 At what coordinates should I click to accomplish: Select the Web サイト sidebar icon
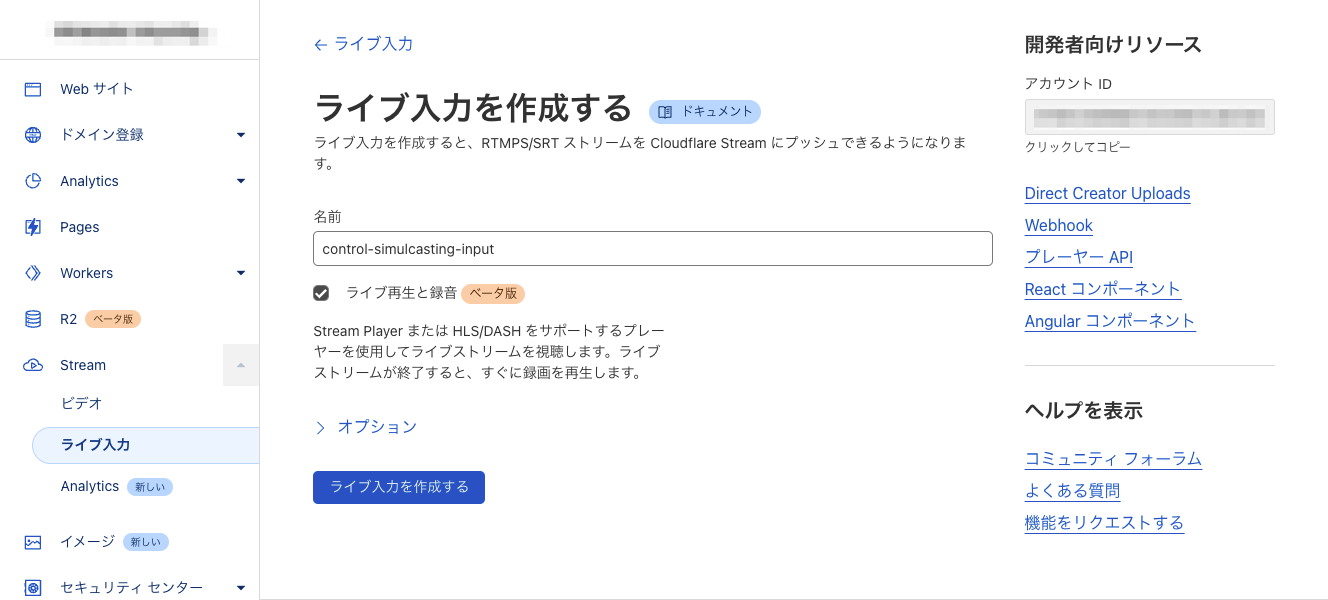coord(32,88)
